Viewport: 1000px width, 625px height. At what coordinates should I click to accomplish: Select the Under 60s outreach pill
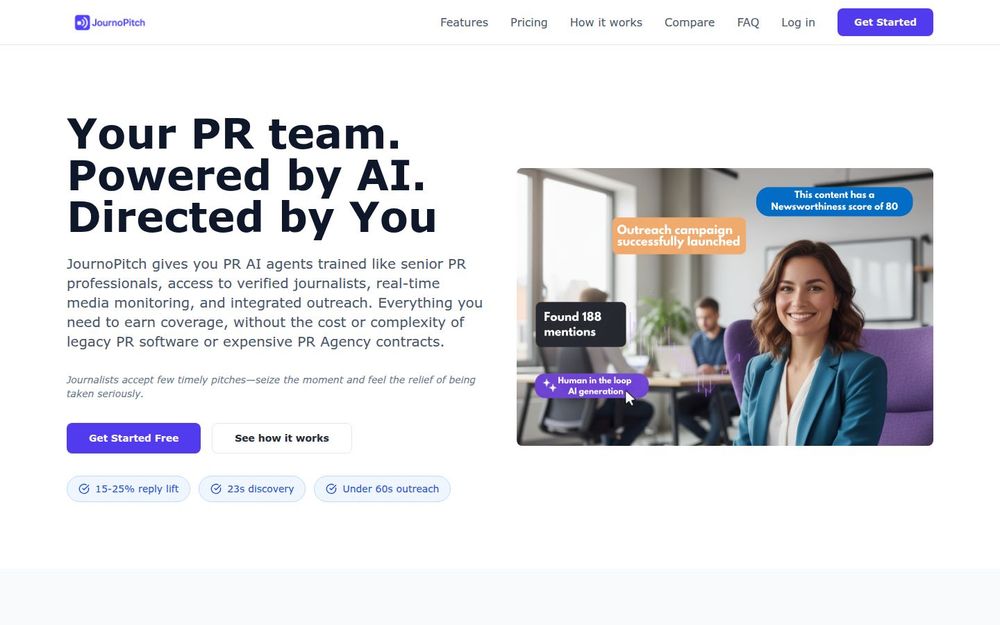[x=382, y=489]
